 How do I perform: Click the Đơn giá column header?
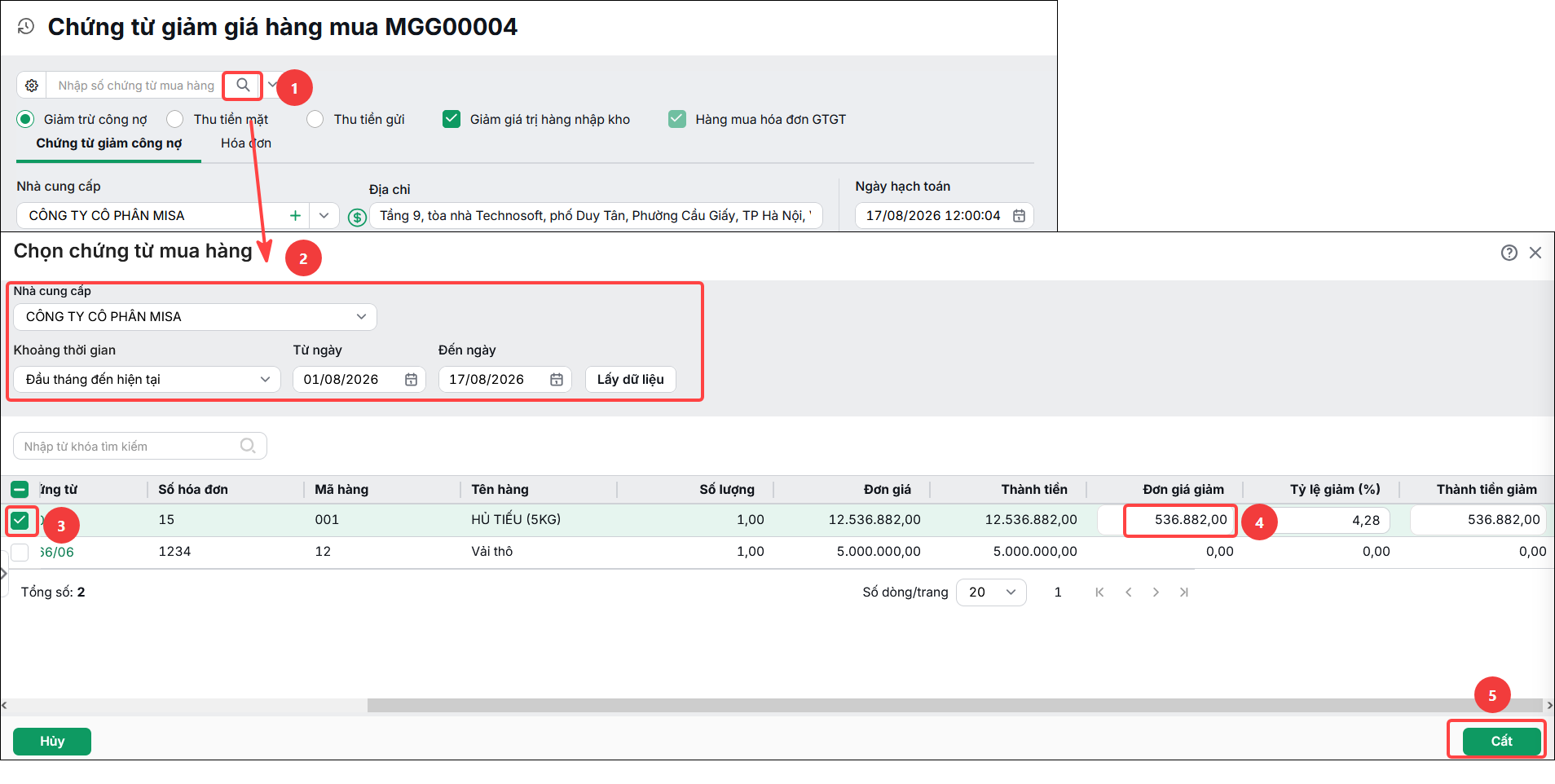tap(888, 490)
